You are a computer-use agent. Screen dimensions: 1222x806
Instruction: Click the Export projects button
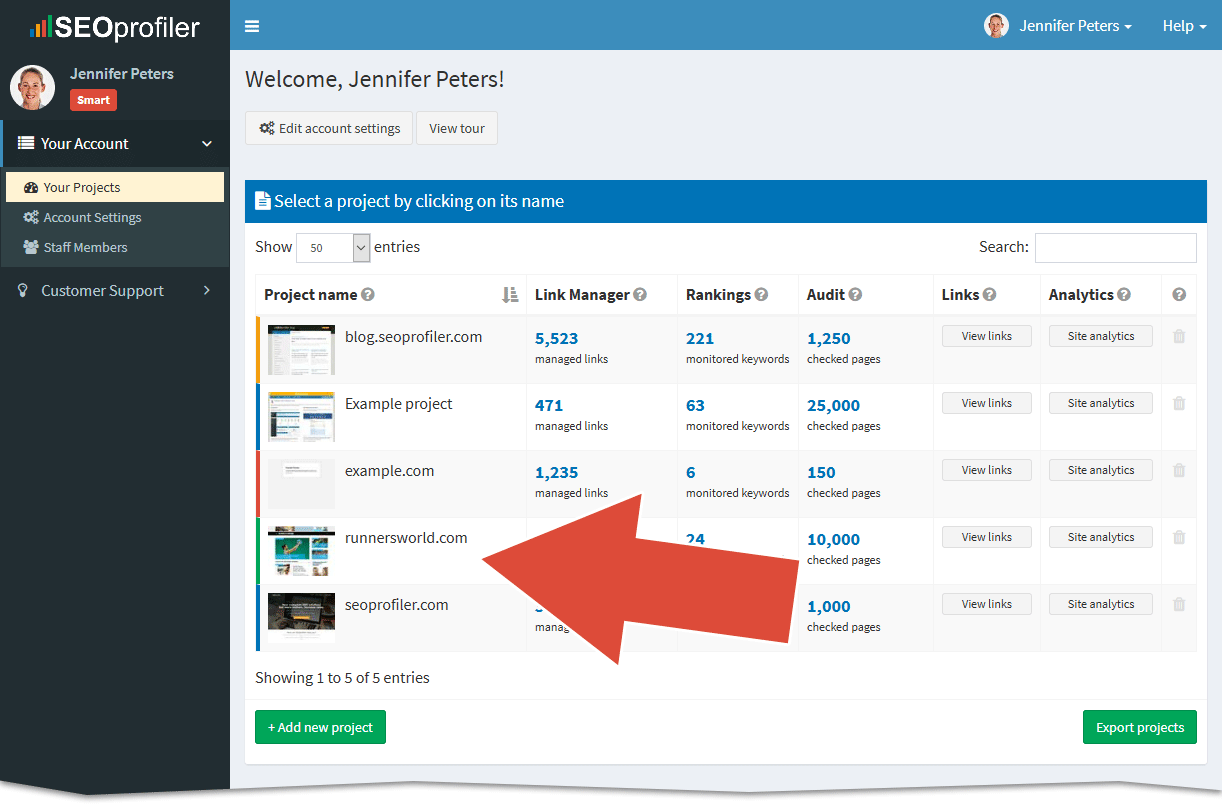[x=1139, y=727]
